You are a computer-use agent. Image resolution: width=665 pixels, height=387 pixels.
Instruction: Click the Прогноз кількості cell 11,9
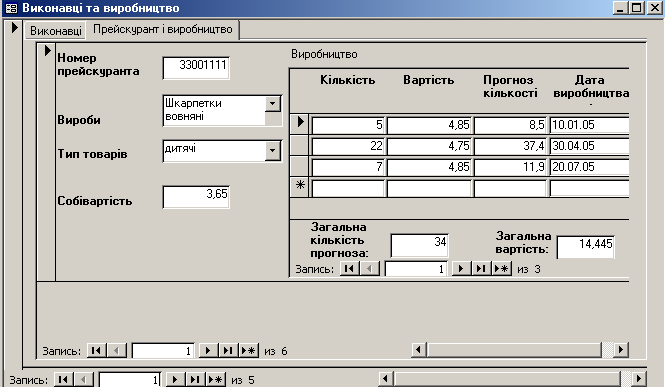pyautogui.click(x=510, y=167)
